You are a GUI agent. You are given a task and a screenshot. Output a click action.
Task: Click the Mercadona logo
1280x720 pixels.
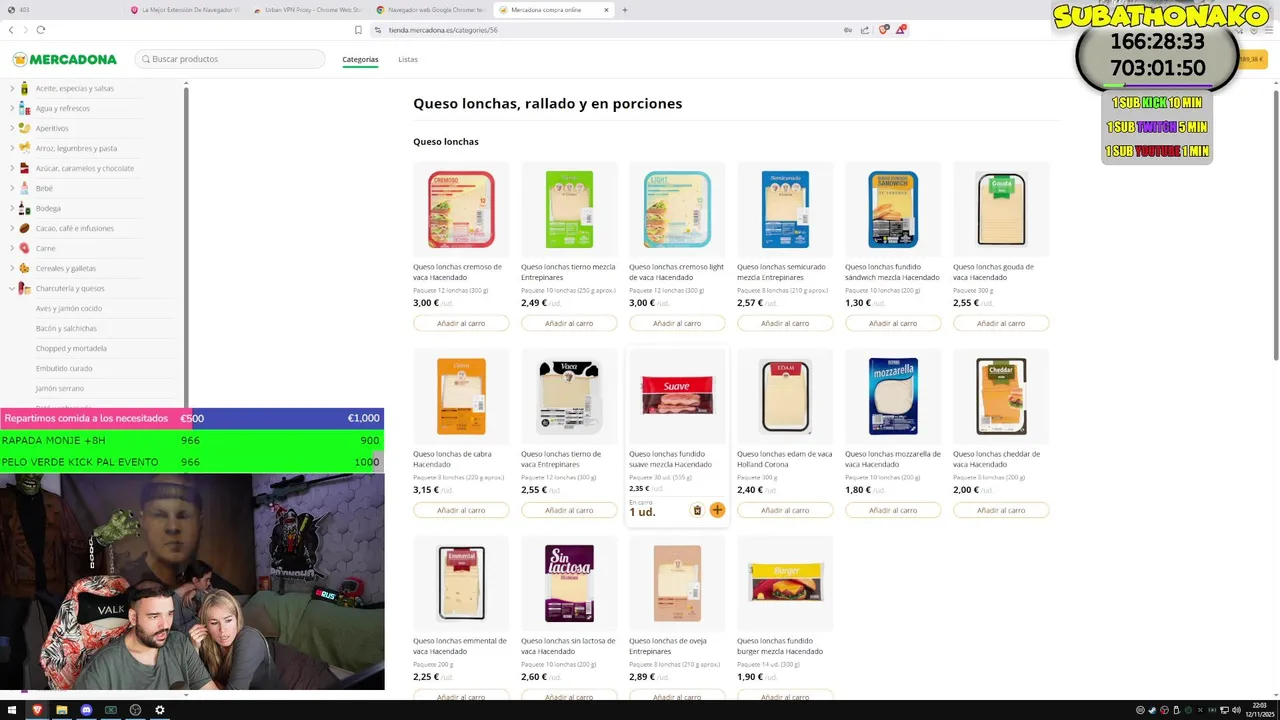pos(64,59)
